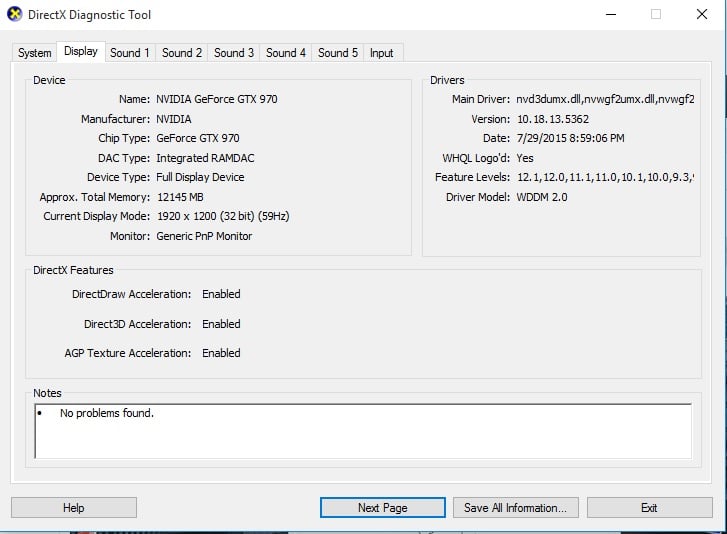Click AGP Texture Acceleration 'Enabled' value

pyautogui.click(x=221, y=353)
